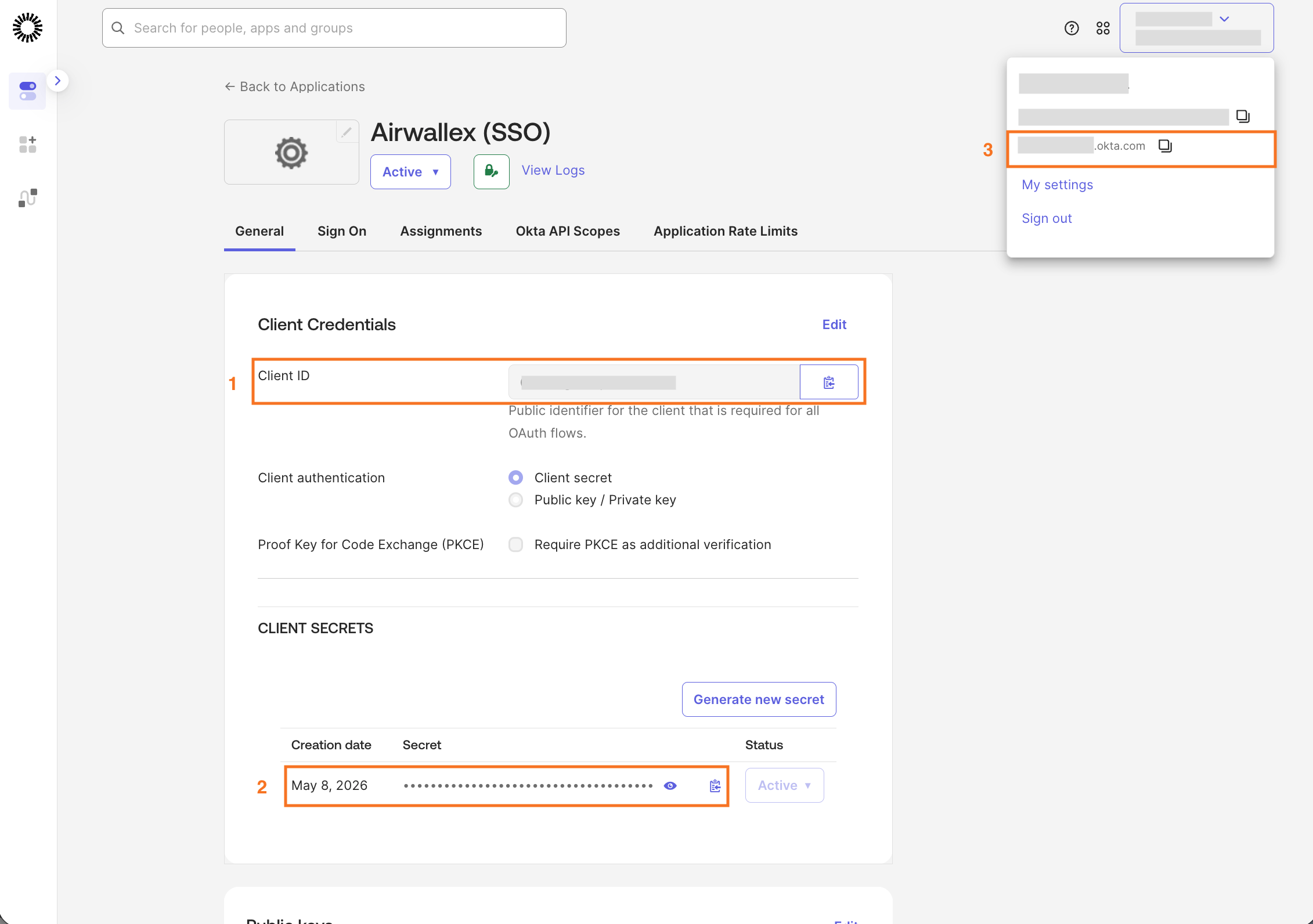This screenshot has width=1313, height=924.
Task: Click the Client ID value field
Action: 654,382
